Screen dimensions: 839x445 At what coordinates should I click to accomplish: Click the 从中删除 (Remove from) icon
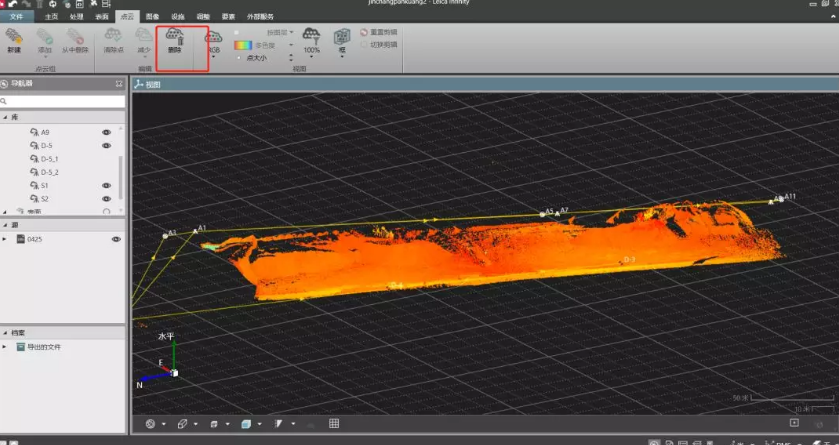tap(75, 37)
